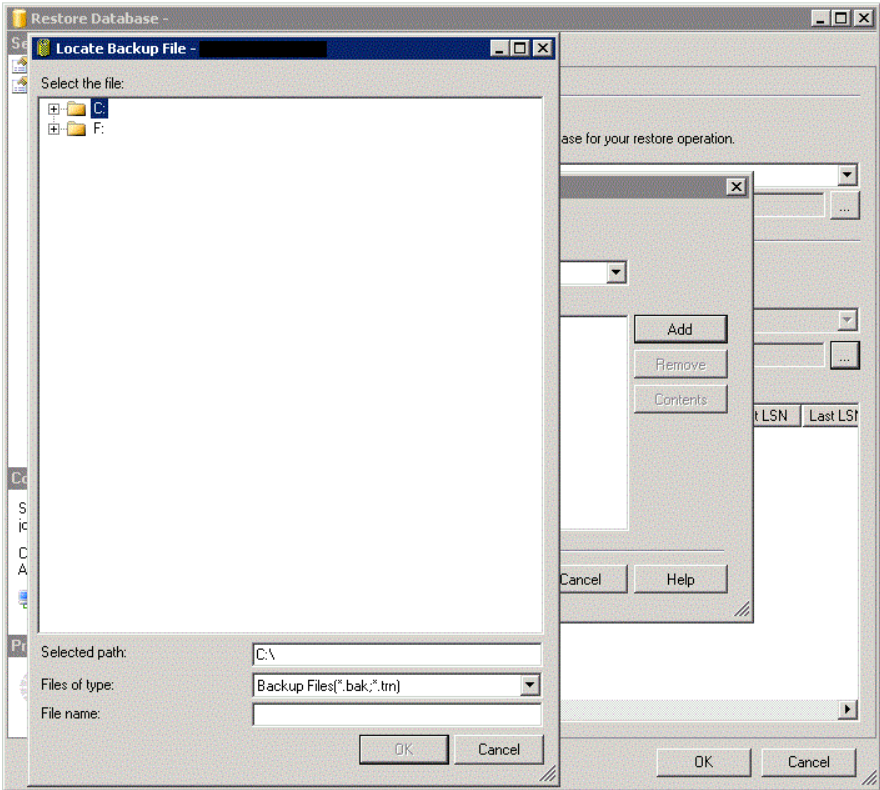Cancel the Restore Database window
This screenshot has width=880, height=790.
pos(809,762)
